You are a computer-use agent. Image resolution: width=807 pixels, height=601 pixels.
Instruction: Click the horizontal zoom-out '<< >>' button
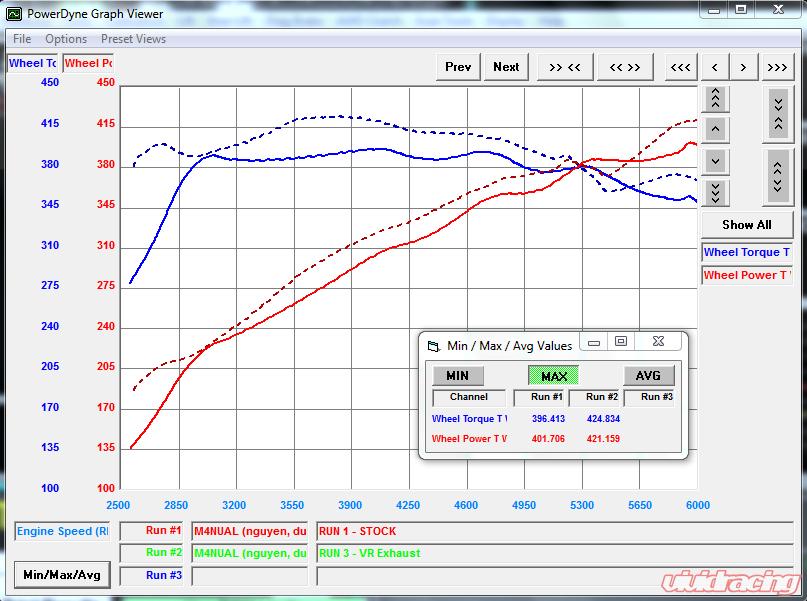[625, 67]
